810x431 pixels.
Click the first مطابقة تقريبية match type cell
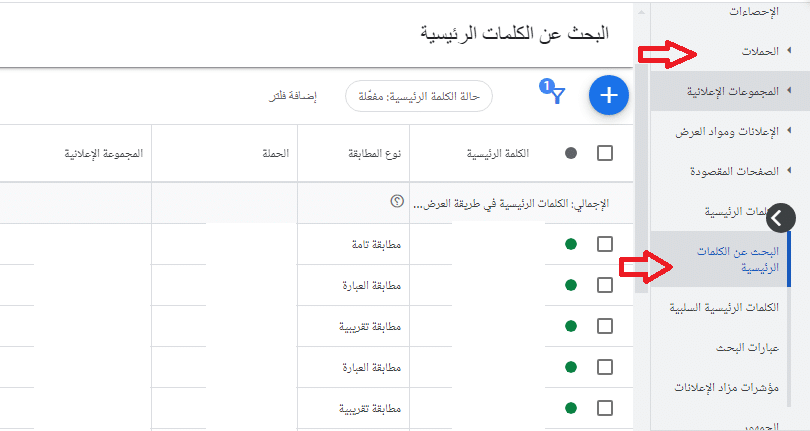pyautogui.click(x=370, y=327)
